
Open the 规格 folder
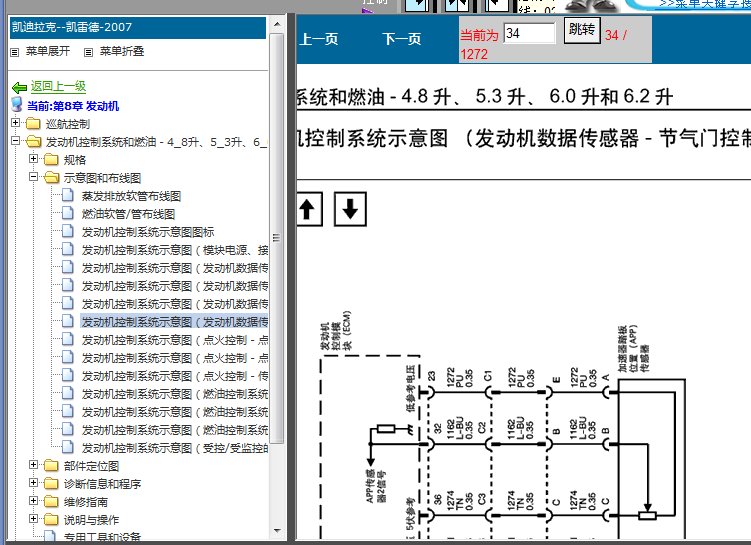(x=75, y=160)
